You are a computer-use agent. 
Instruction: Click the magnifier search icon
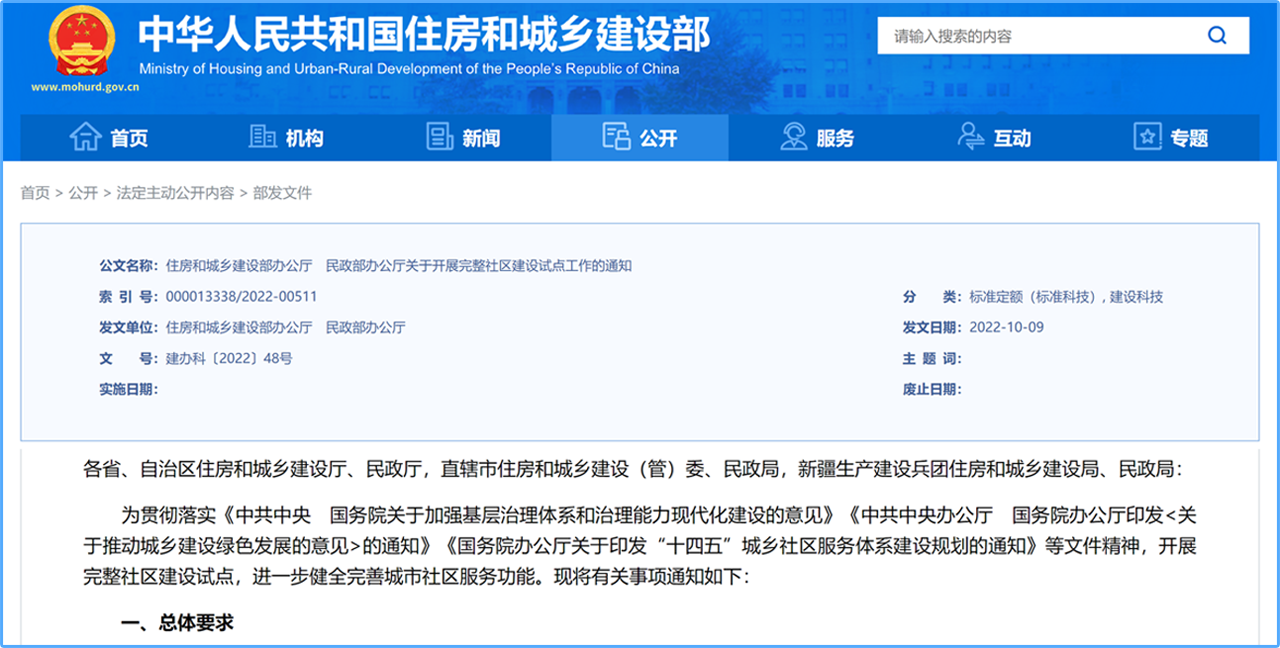pos(1216,36)
